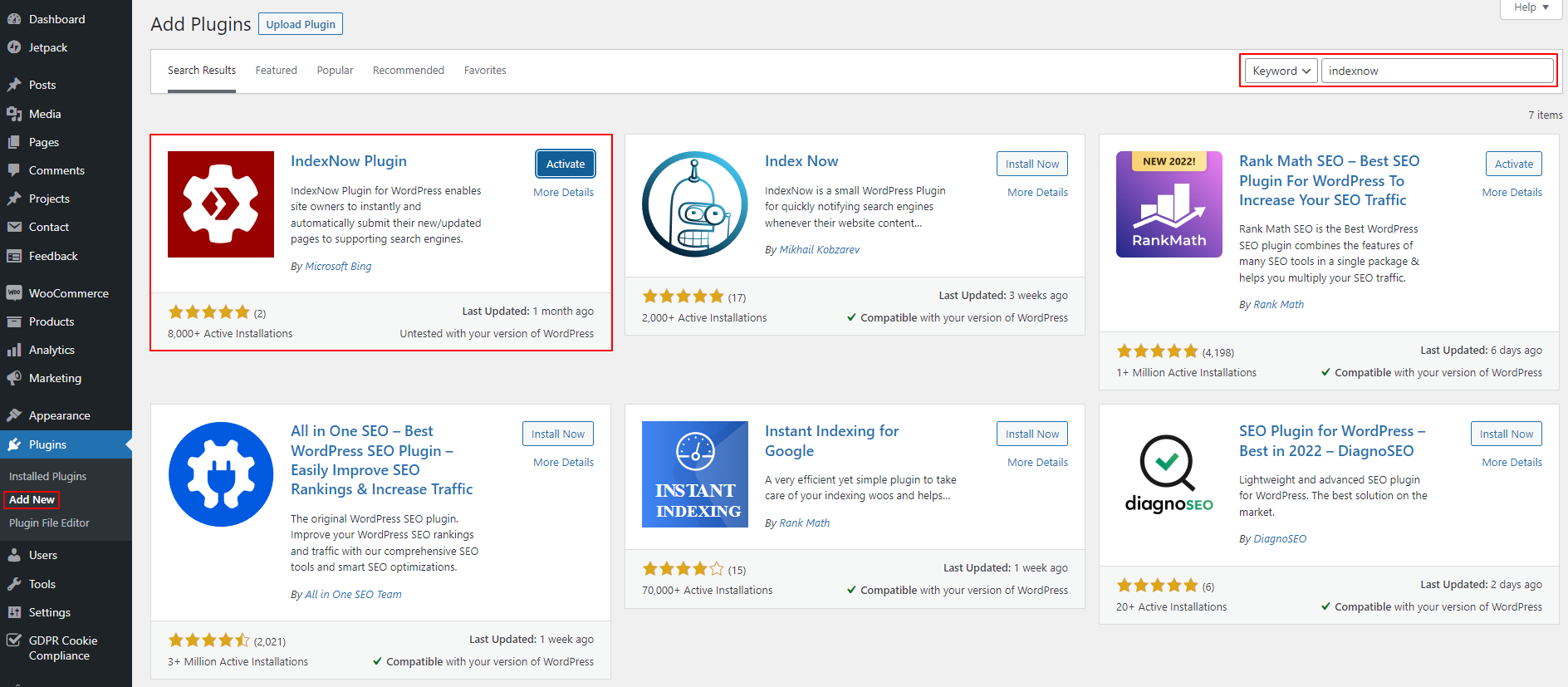The image size is (1568, 687).
Task: Click the IndexNow Plugin red gear thumbnail
Action: point(221,204)
